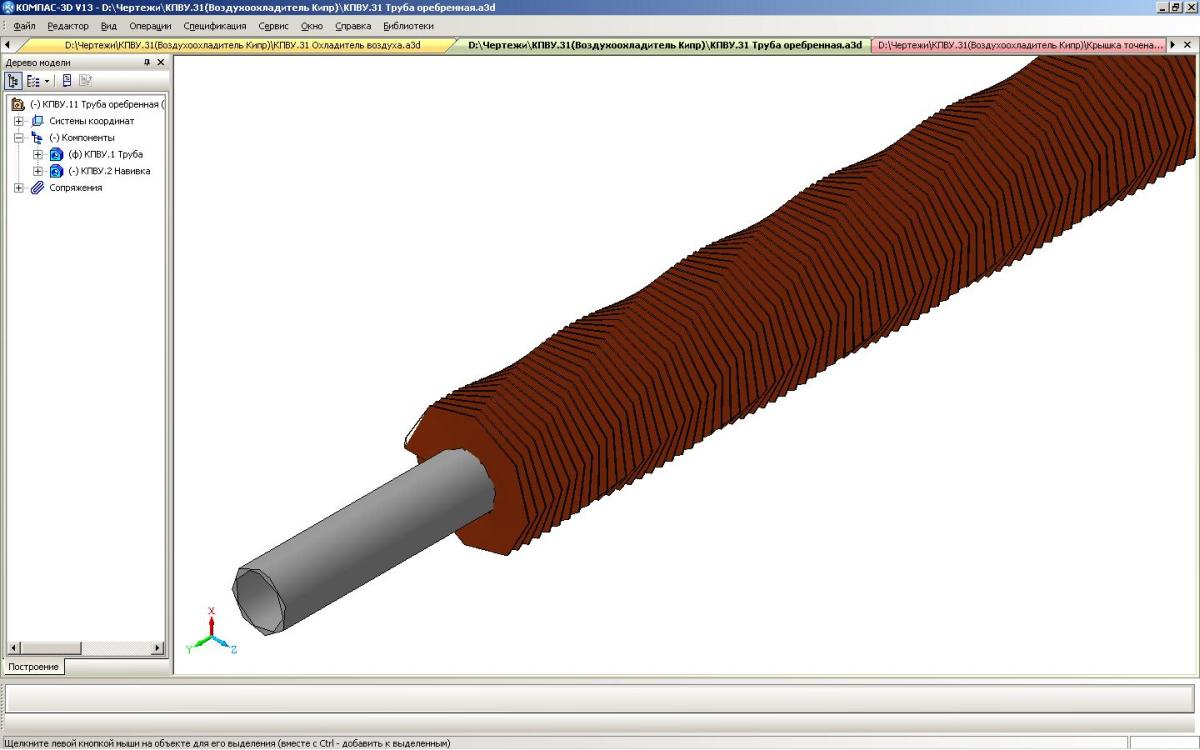Switch to the Крышка точена document tab
The width and height of the screenshot is (1200, 750).
click(1020, 45)
